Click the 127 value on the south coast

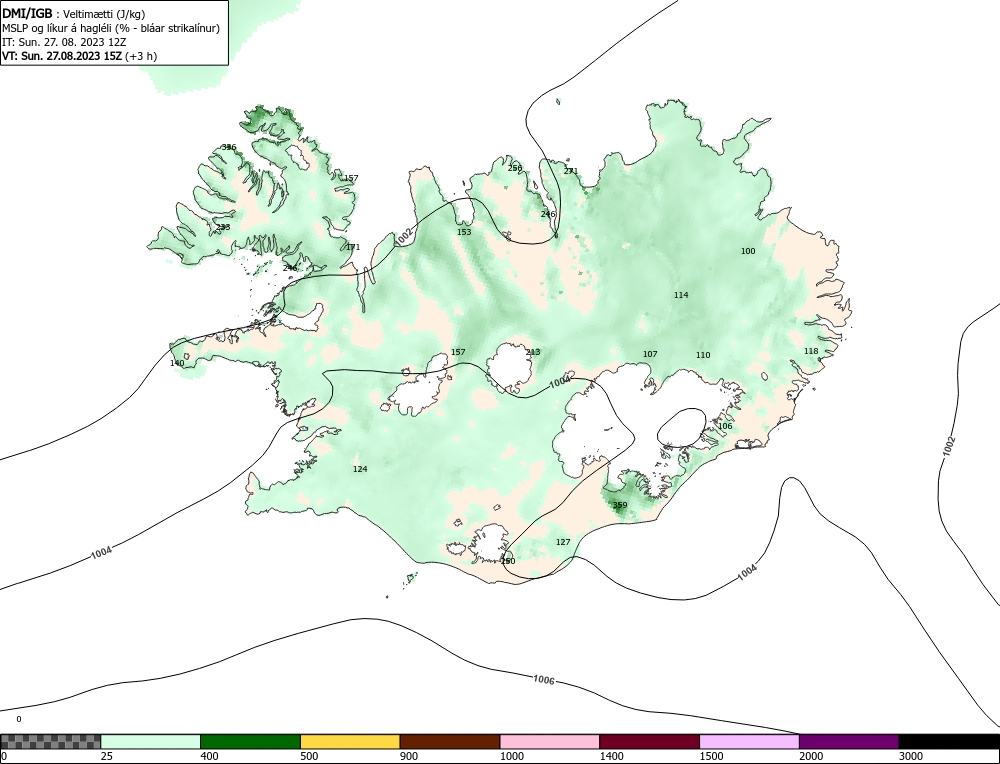pyautogui.click(x=563, y=542)
